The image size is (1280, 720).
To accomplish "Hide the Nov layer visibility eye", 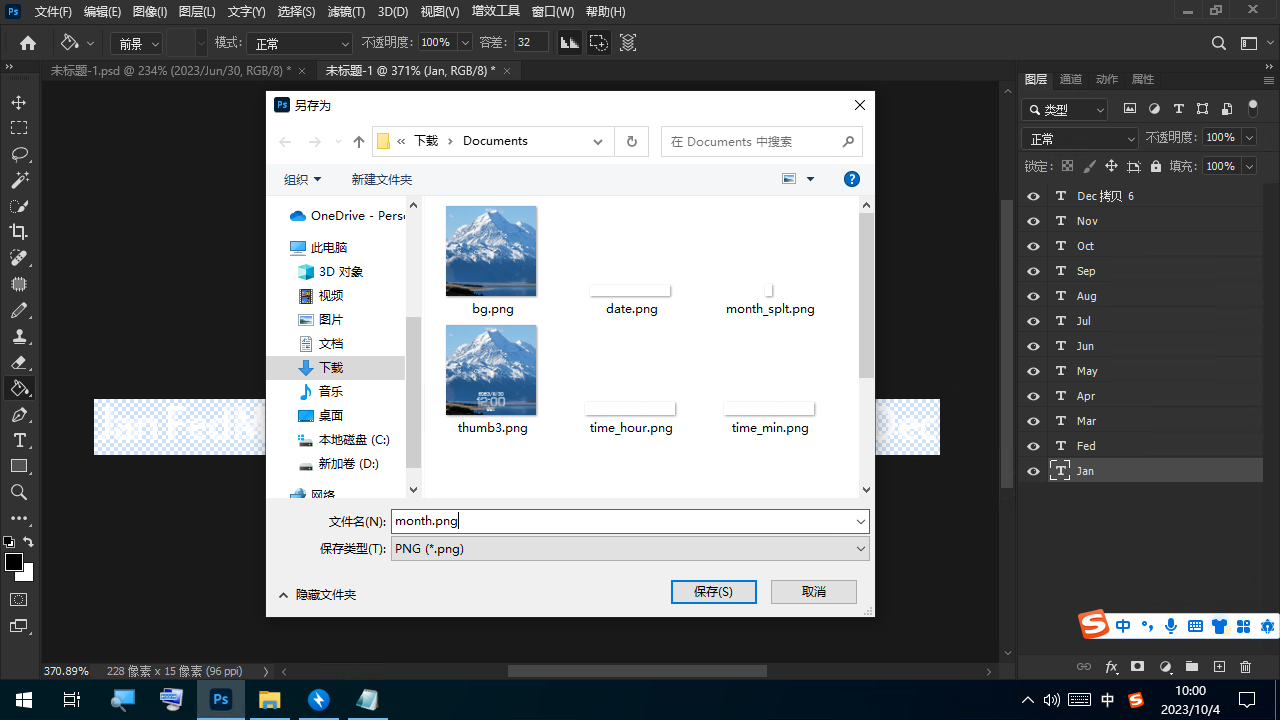I will pos(1033,221).
